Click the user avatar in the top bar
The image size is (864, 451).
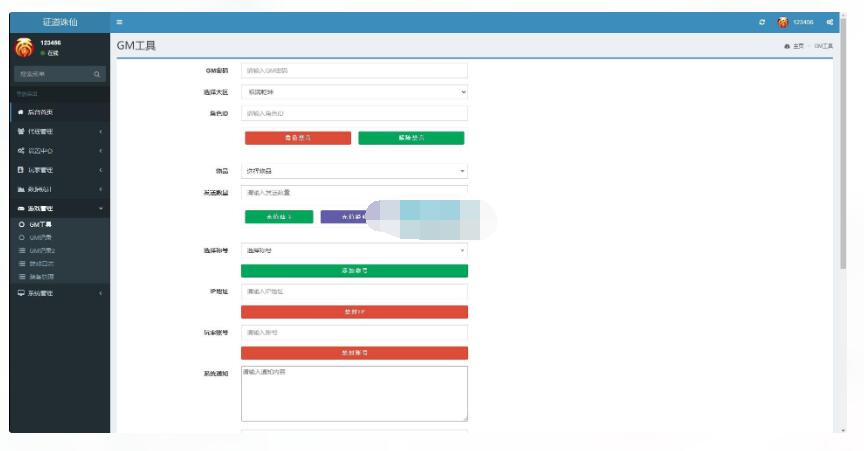782,22
